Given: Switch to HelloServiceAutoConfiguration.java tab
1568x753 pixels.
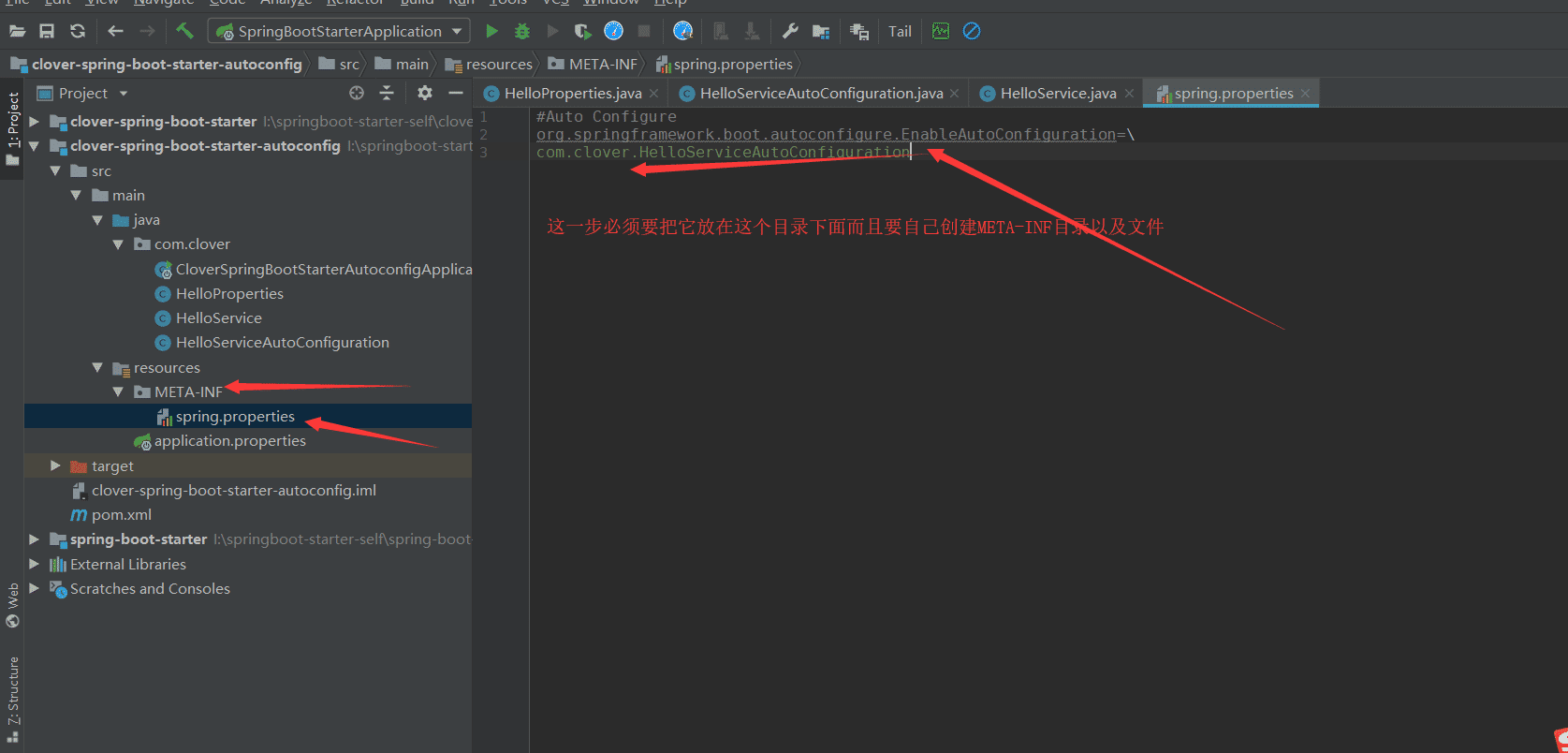Looking at the screenshot, I should coord(820,94).
